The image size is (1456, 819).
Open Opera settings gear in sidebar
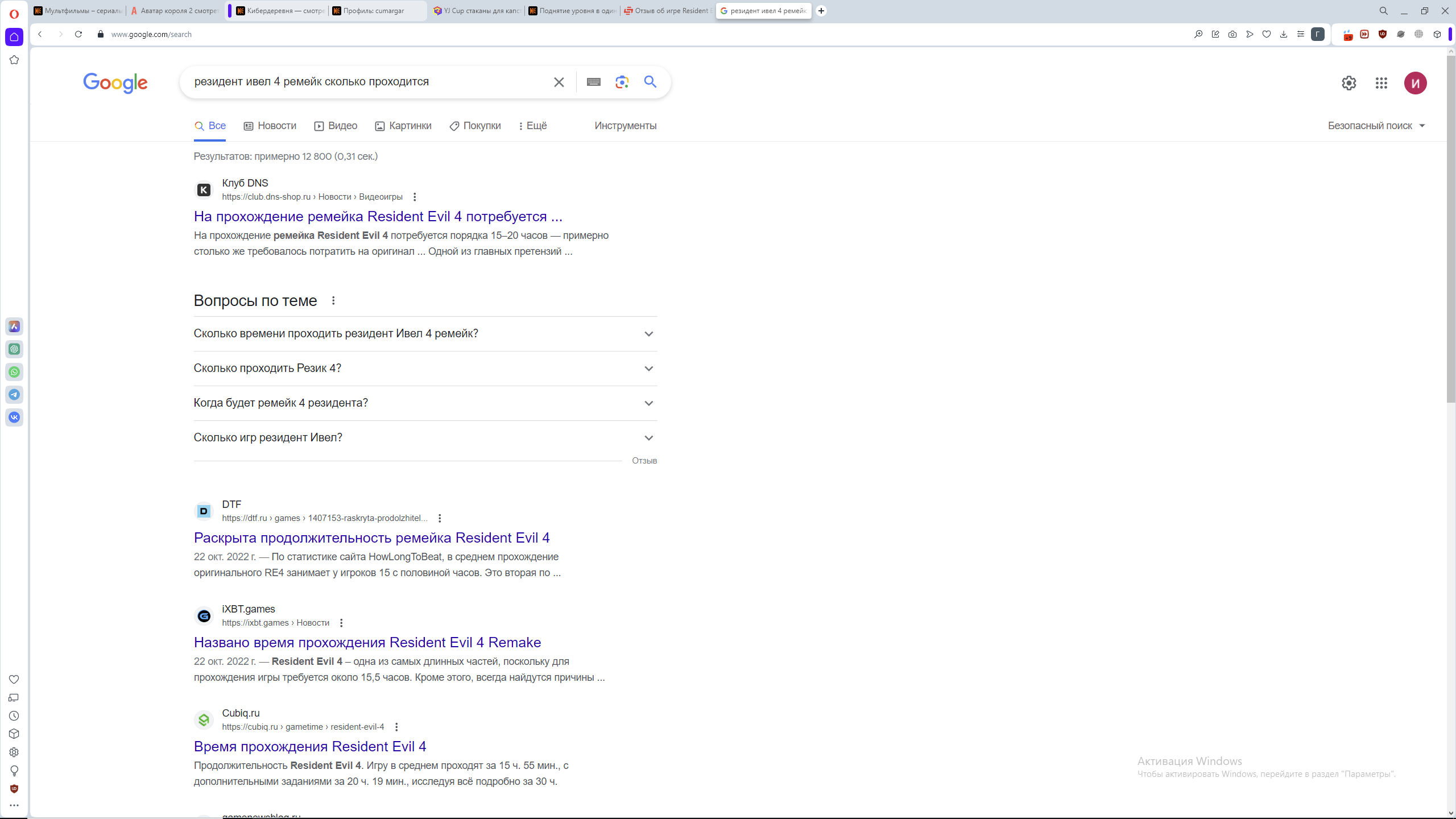(14, 752)
